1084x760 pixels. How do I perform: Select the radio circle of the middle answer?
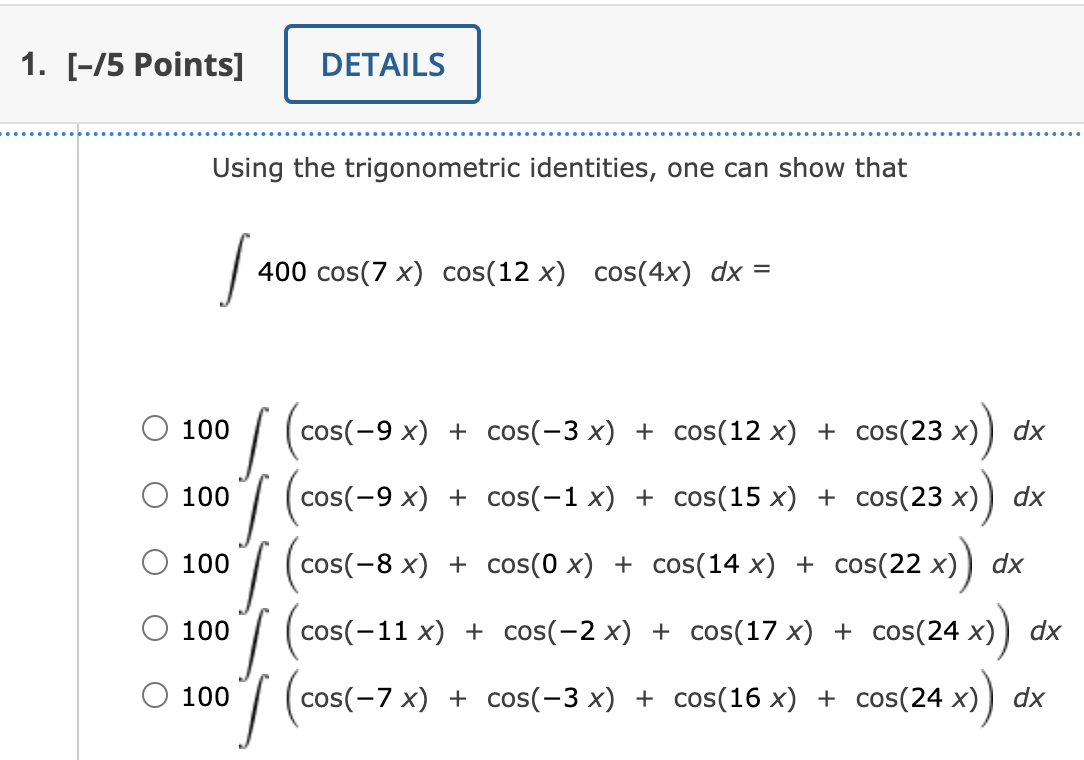pos(156,563)
